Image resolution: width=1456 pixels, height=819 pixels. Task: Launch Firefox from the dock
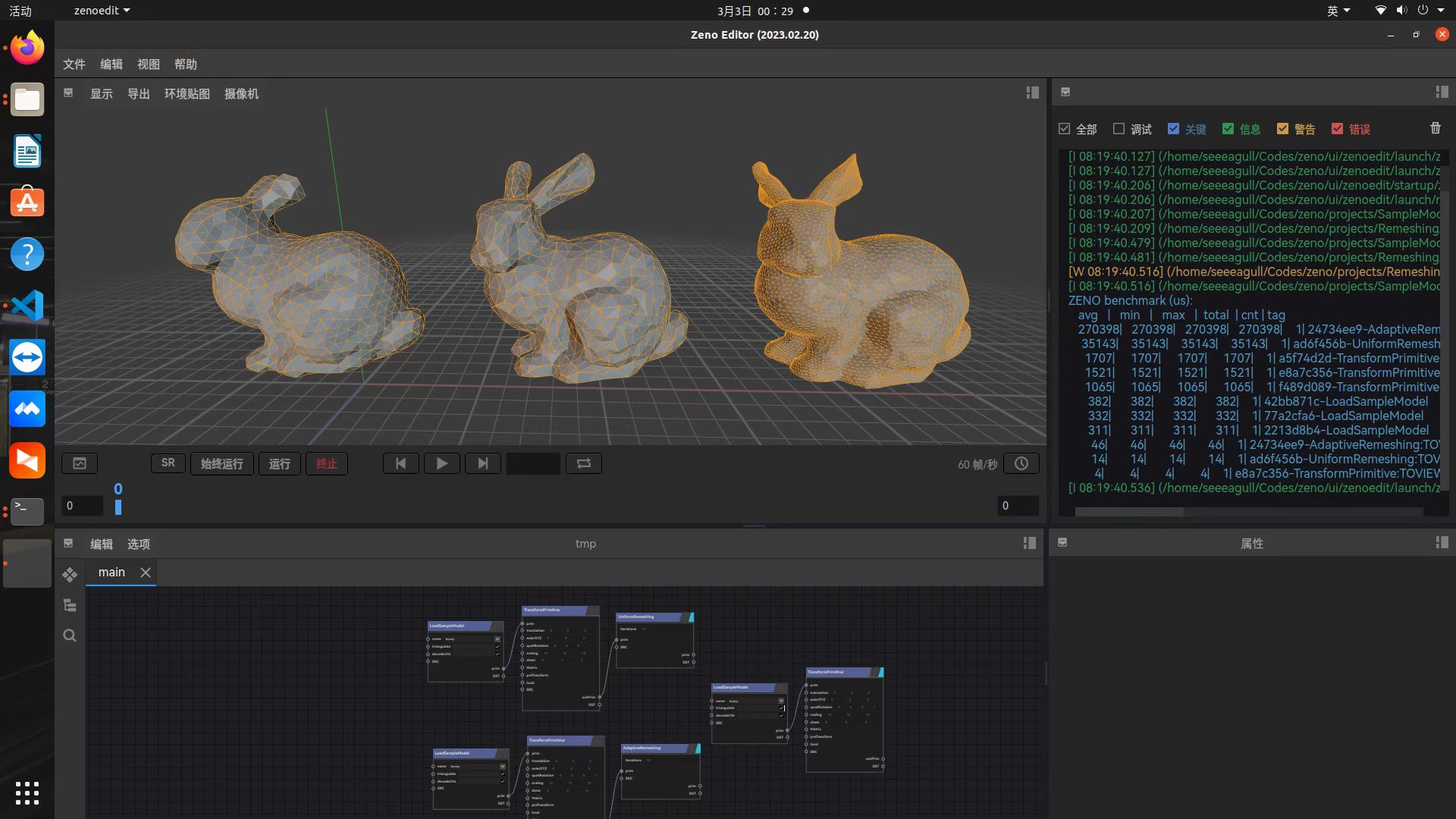[x=27, y=48]
